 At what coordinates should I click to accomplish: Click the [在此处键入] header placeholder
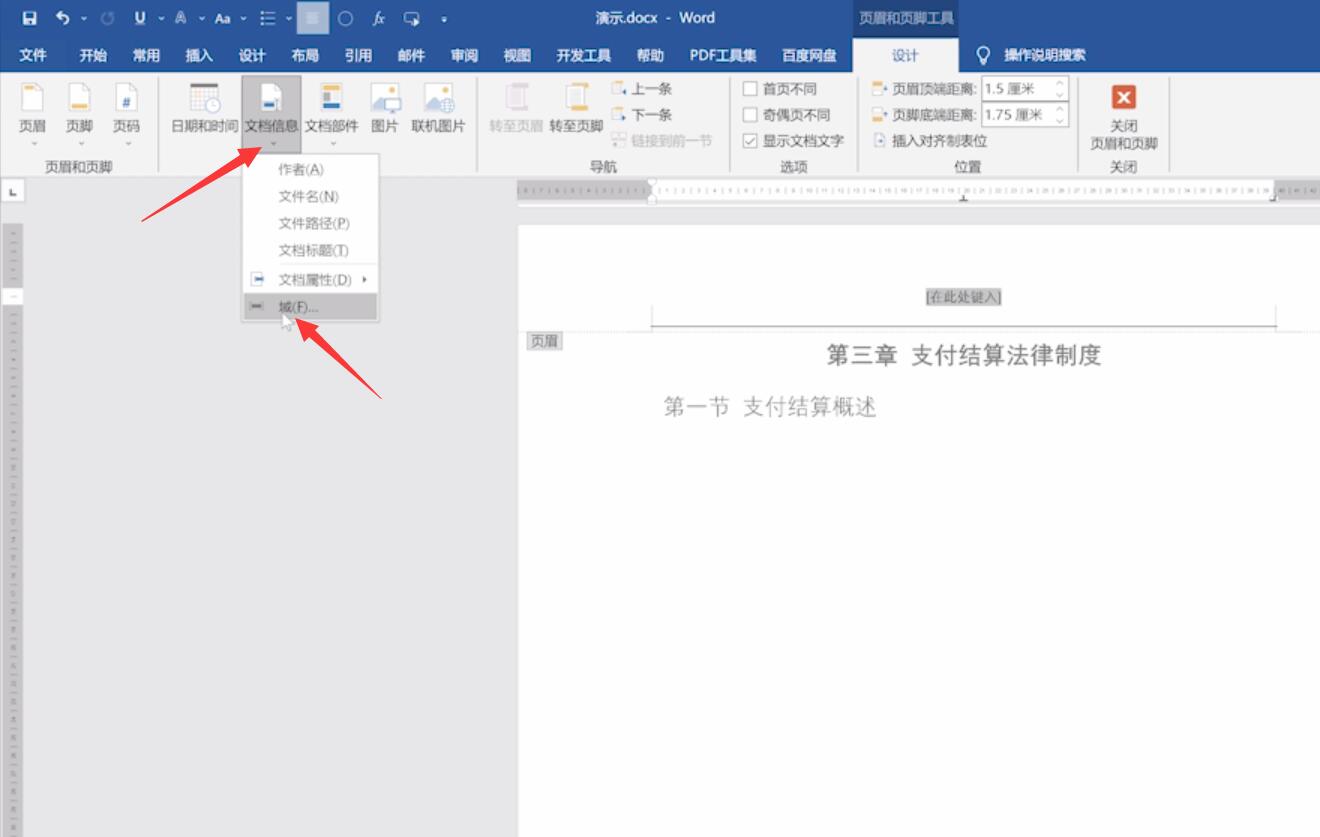point(963,297)
